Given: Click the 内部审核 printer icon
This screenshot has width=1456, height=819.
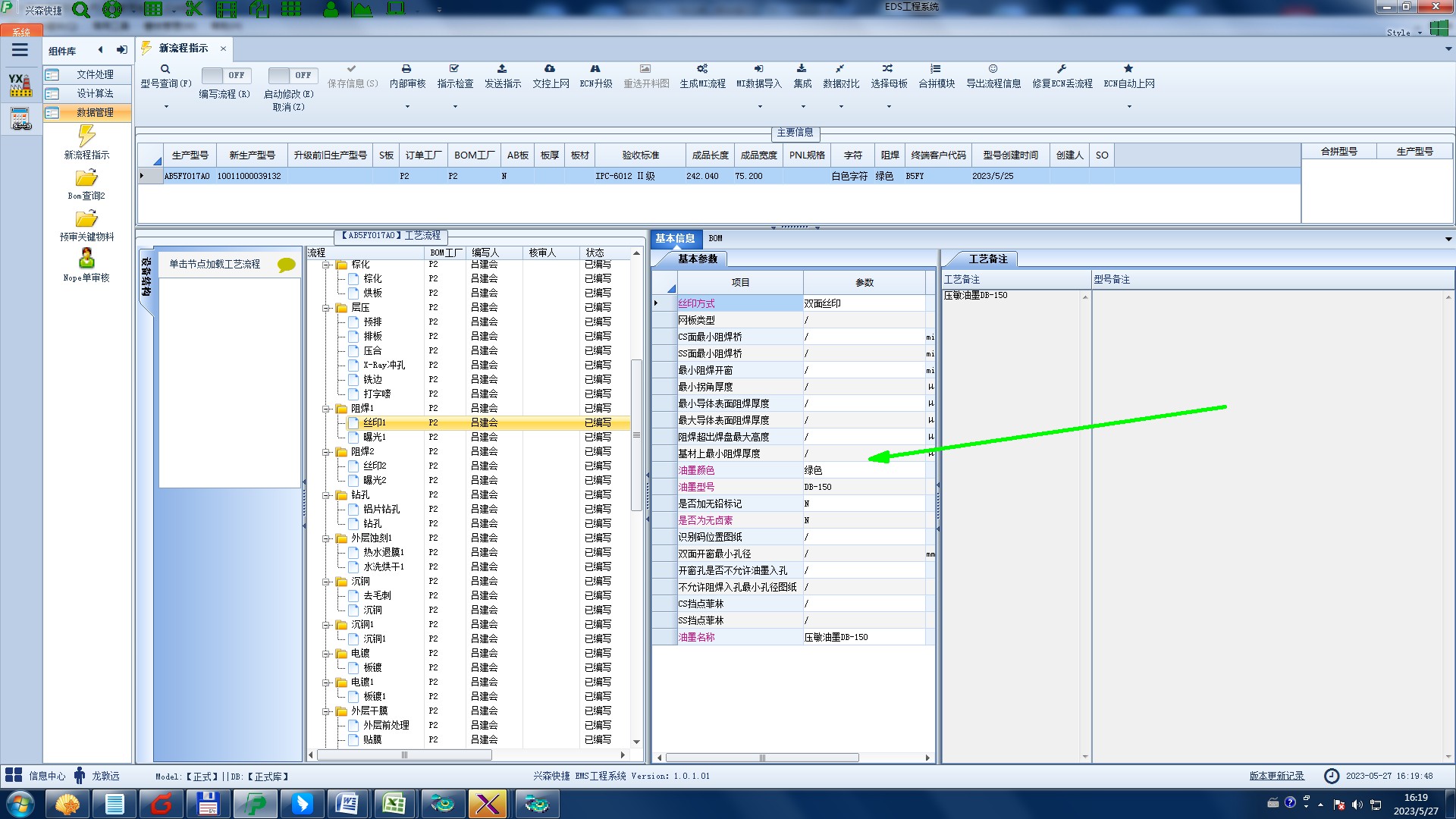Looking at the screenshot, I should 406,69.
